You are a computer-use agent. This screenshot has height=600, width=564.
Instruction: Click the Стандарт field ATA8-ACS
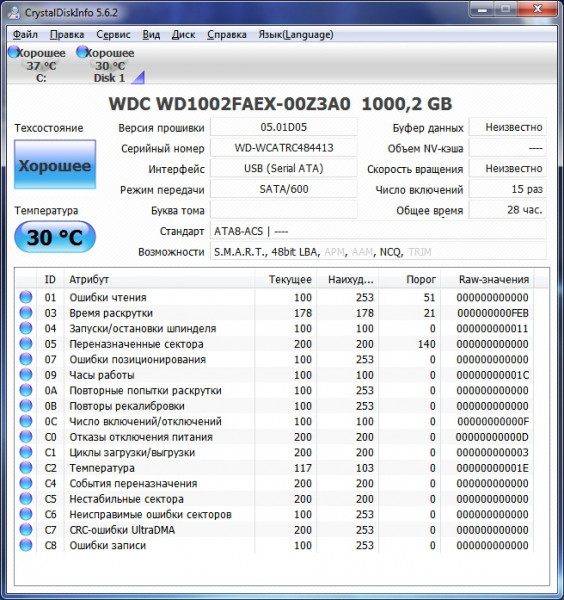(378, 231)
